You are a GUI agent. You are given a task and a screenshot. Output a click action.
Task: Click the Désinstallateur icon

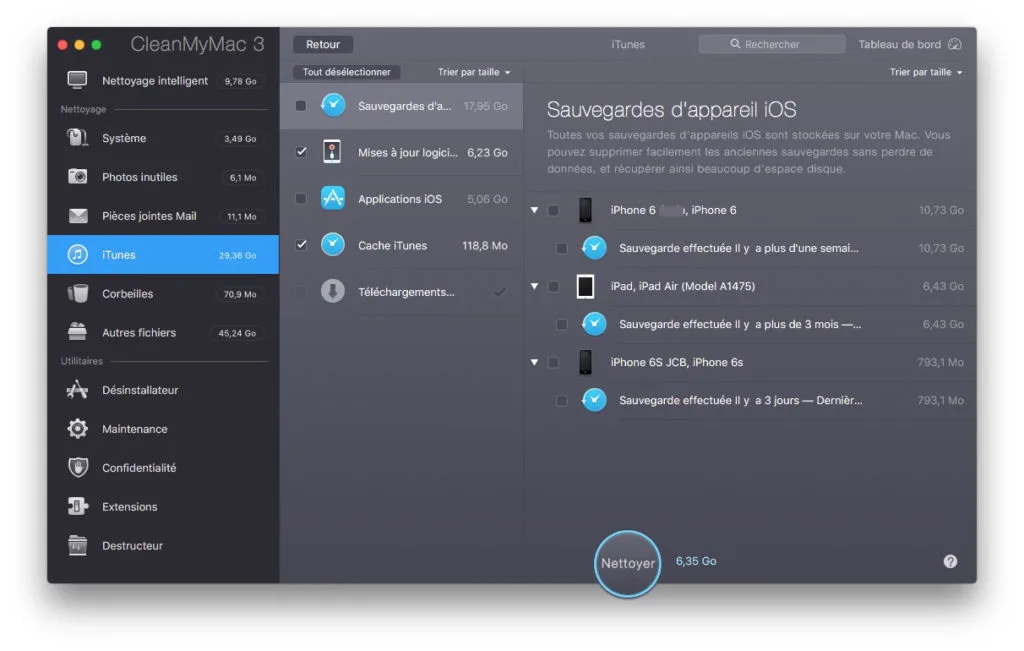[77, 390]
